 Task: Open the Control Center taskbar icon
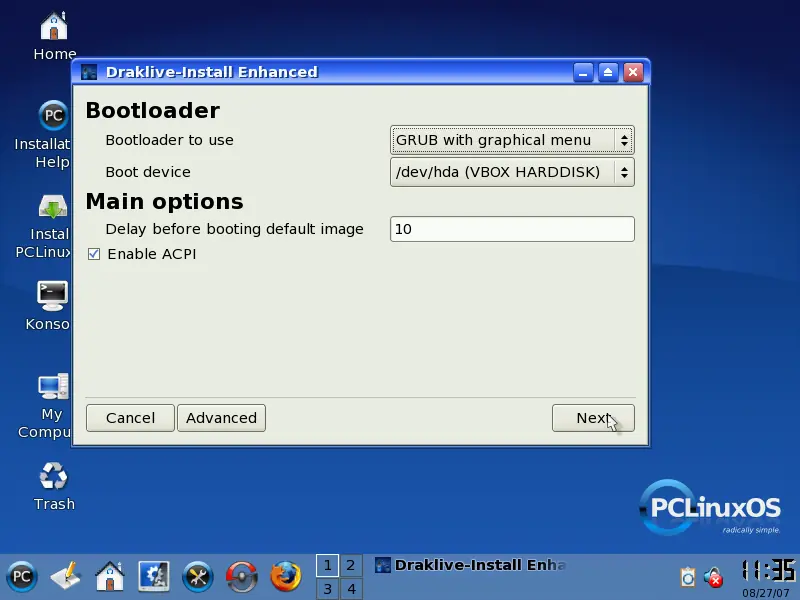(x=154, y=577)
